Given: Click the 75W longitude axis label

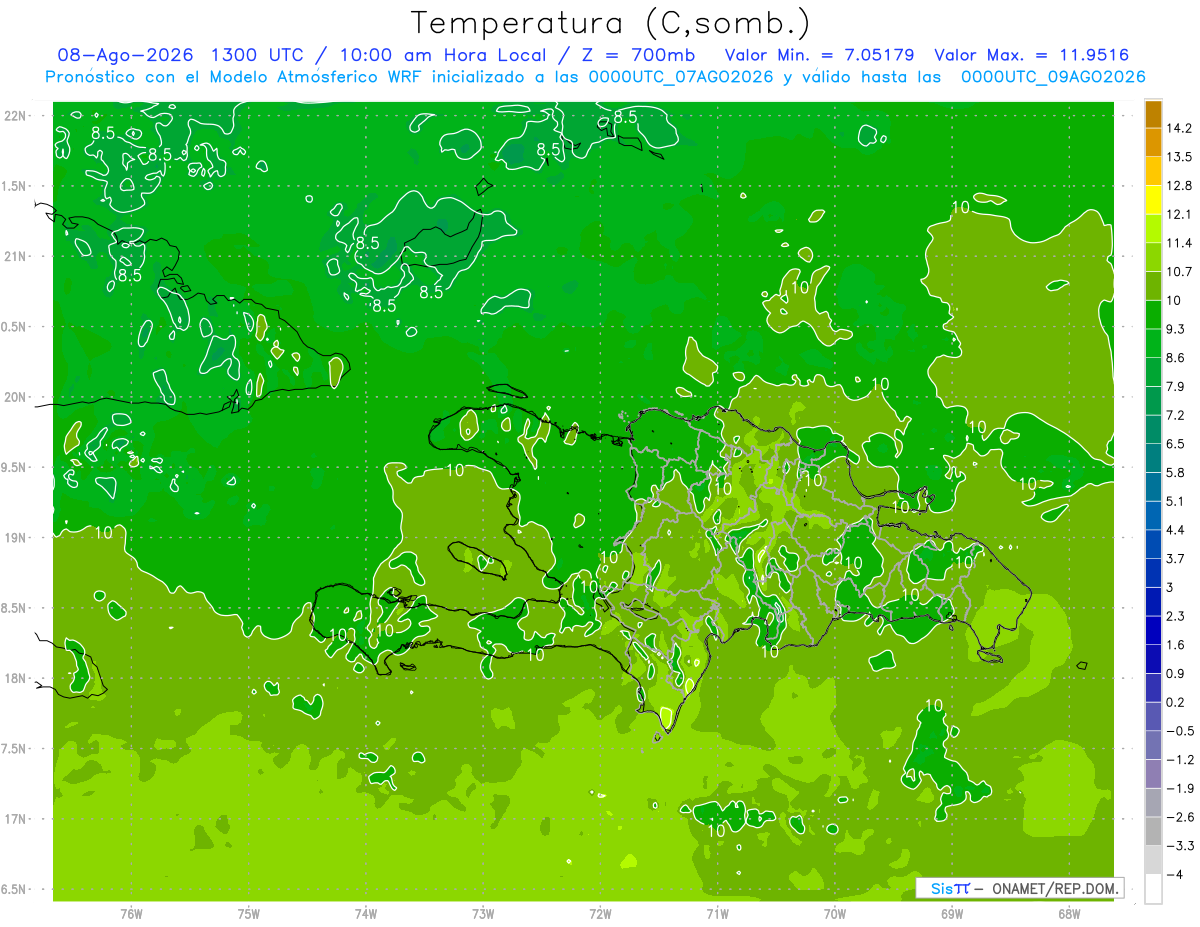Looking at the screenshot, I should click(249, 914).
